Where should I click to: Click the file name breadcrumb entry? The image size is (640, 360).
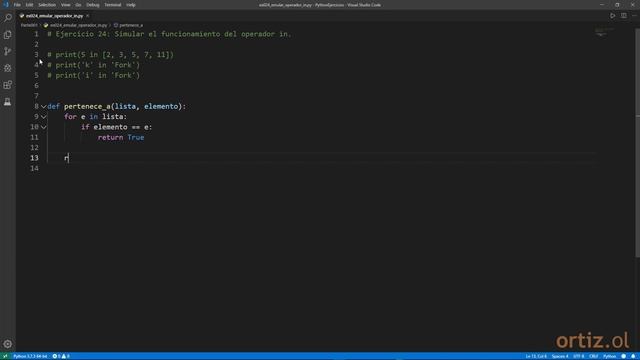(76, 25)
